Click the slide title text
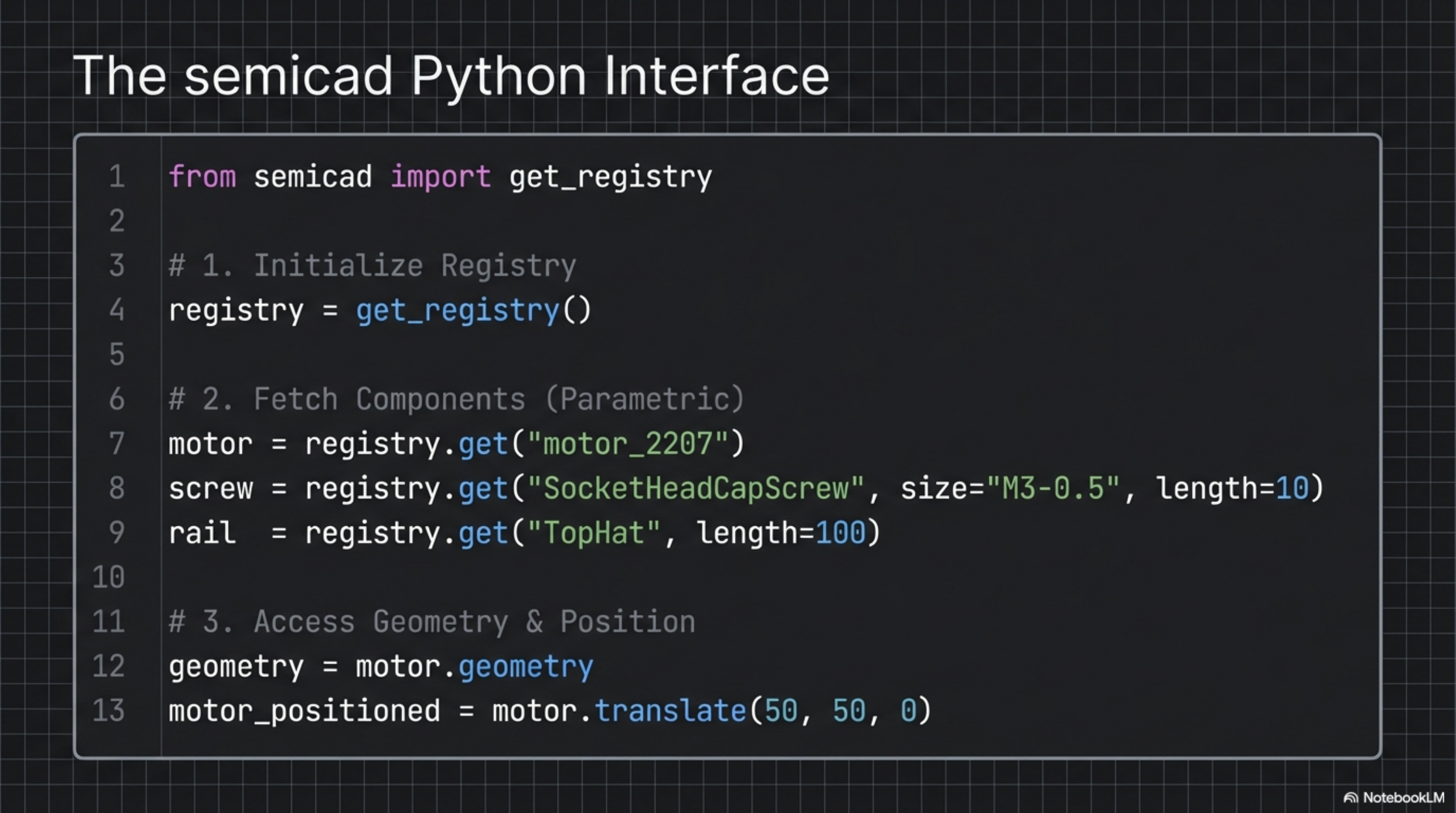1456x813 pixels. pos(452,75)
